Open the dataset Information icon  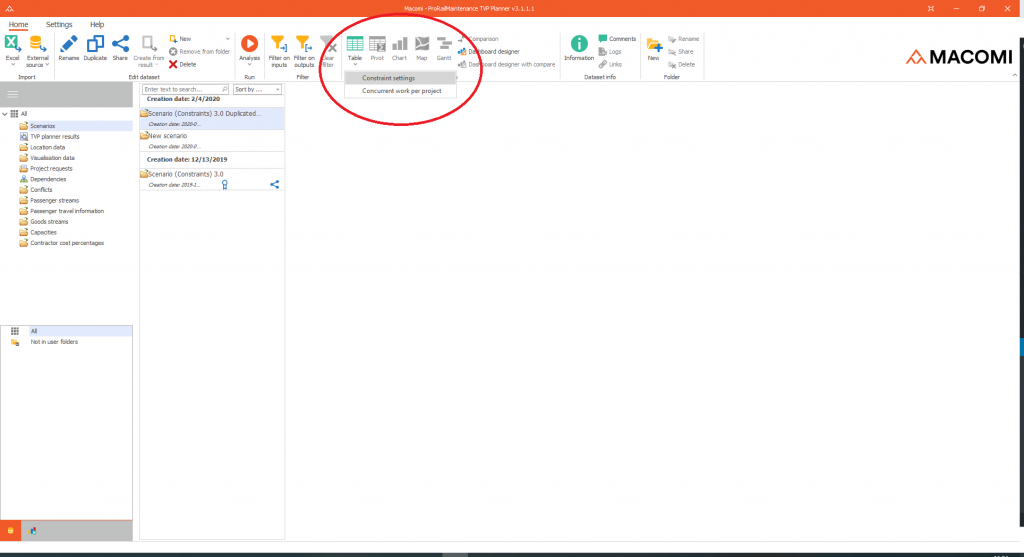coord(578,44)
